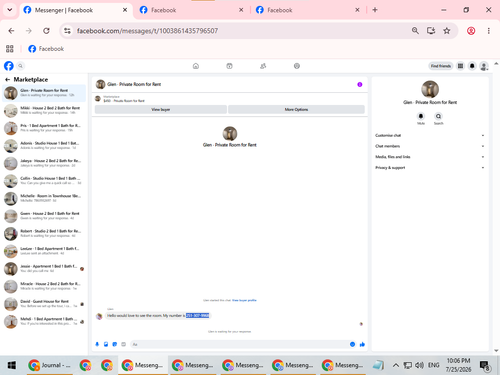Click the More Options button
This screenshot has height=375, width=500.
(x=296, y=109)
